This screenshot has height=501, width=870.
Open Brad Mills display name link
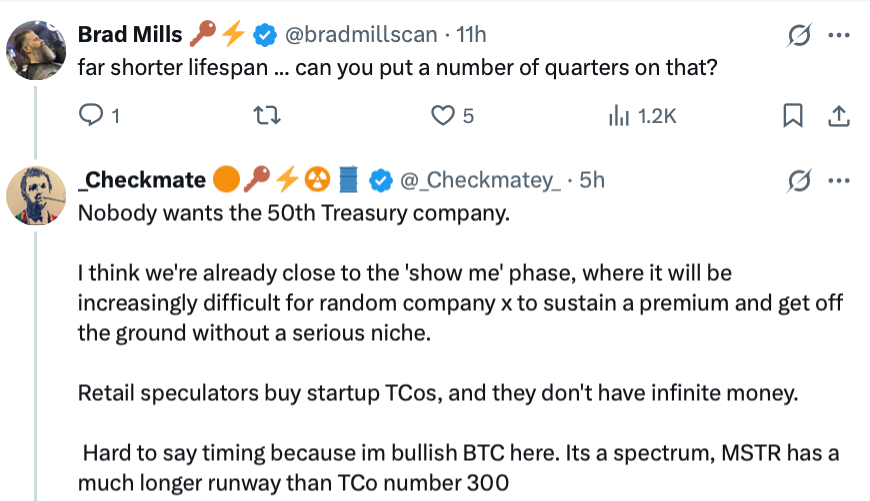tap(129, 35)
